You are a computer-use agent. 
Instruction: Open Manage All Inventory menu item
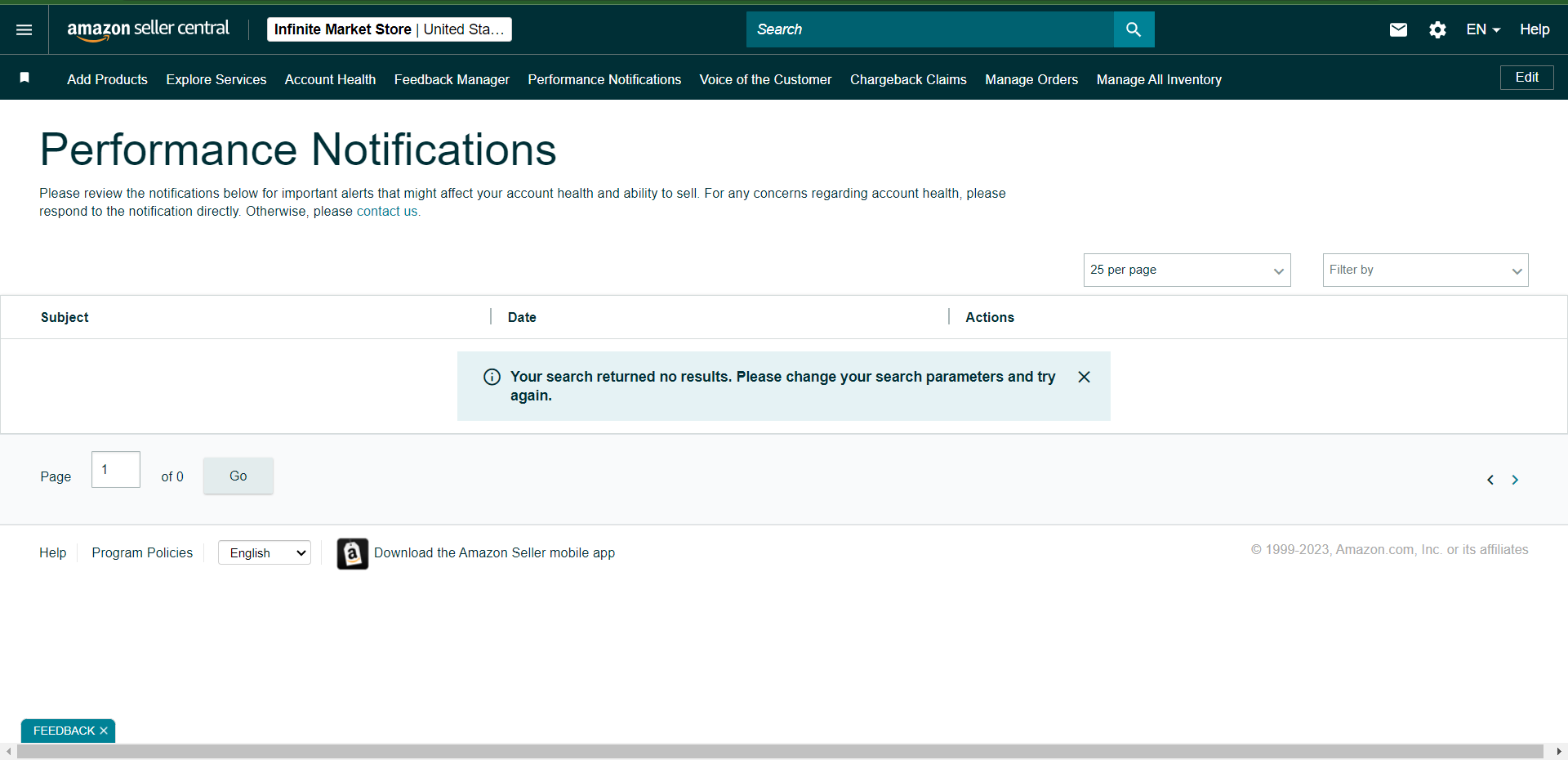pos(1159,79)
